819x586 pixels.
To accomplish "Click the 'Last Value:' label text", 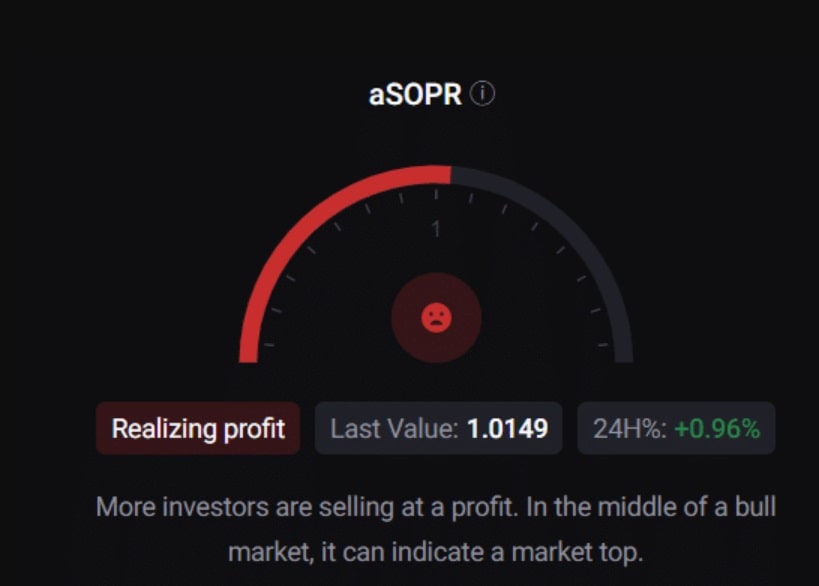I will coord(394,429).
